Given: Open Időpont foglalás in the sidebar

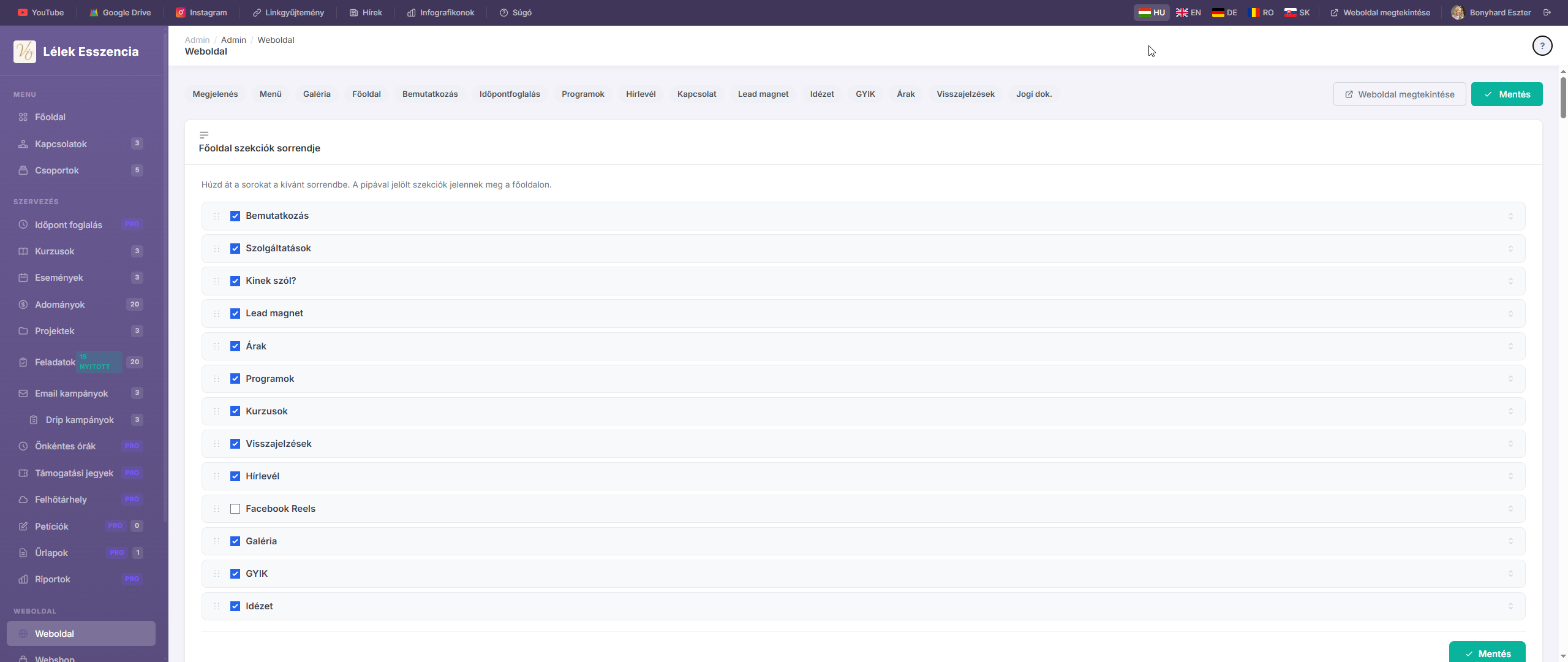Looking at the screenshot, I should click(x=81, y=225).
